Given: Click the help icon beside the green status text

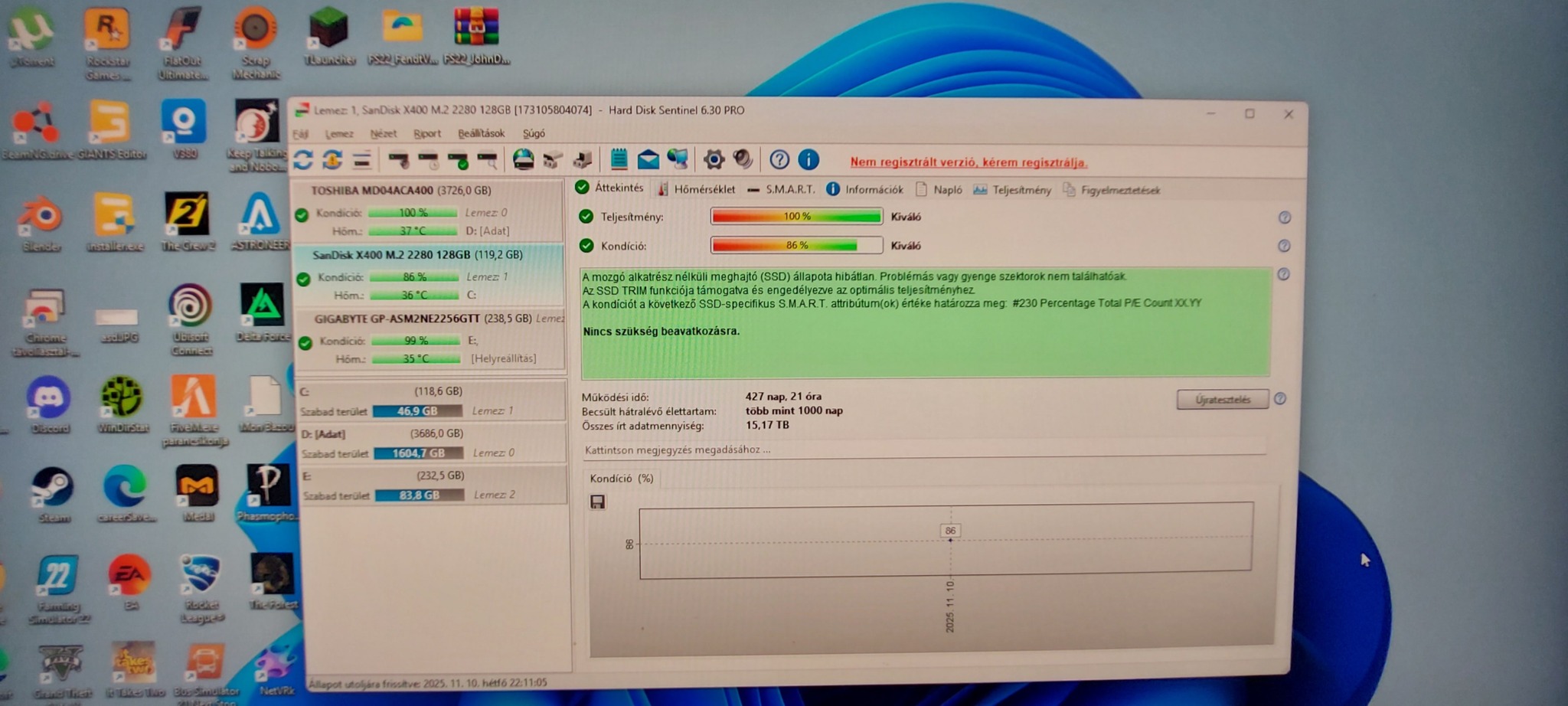Looking at the screenshot, I should coord(1283,274).
